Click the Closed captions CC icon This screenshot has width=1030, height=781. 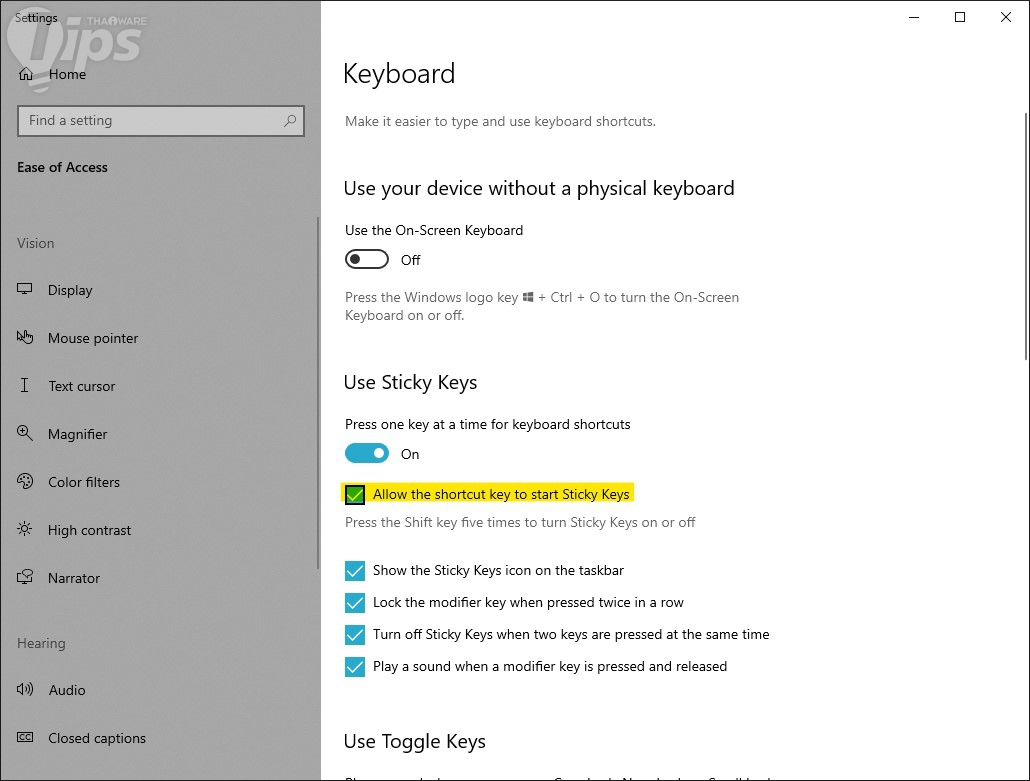[x=26, y=738]
